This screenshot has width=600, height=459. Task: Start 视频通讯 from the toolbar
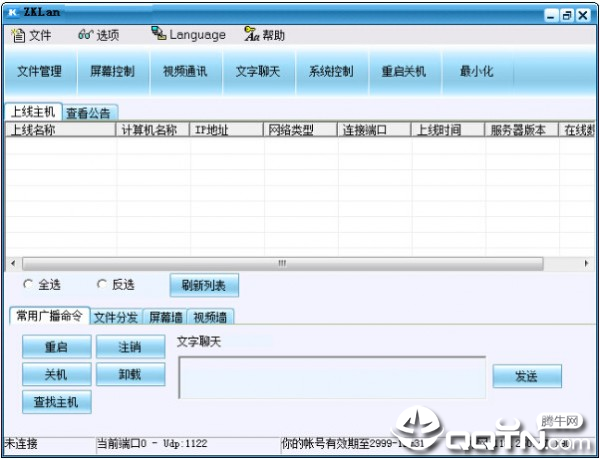[x=185, y=72]
